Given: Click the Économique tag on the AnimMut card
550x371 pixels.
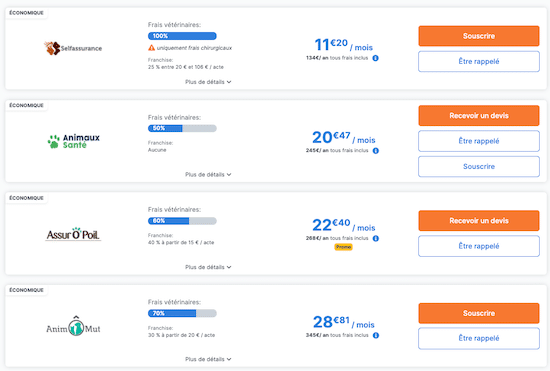Looking at the screenshot, I should 27,290.
